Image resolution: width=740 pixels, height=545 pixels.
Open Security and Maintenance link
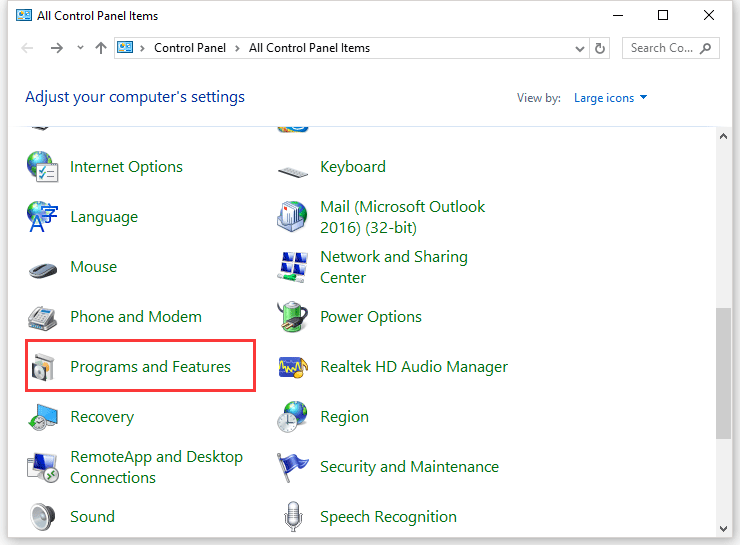click(410, 467)
